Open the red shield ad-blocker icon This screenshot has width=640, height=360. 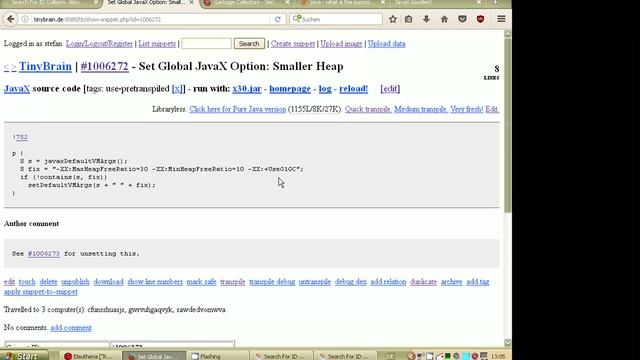click(480, 19)
